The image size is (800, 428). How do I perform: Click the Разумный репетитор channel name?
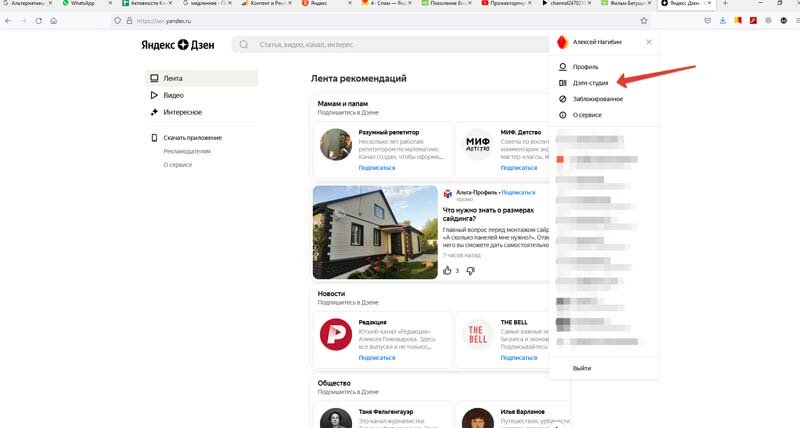click(x=389, y=132)
